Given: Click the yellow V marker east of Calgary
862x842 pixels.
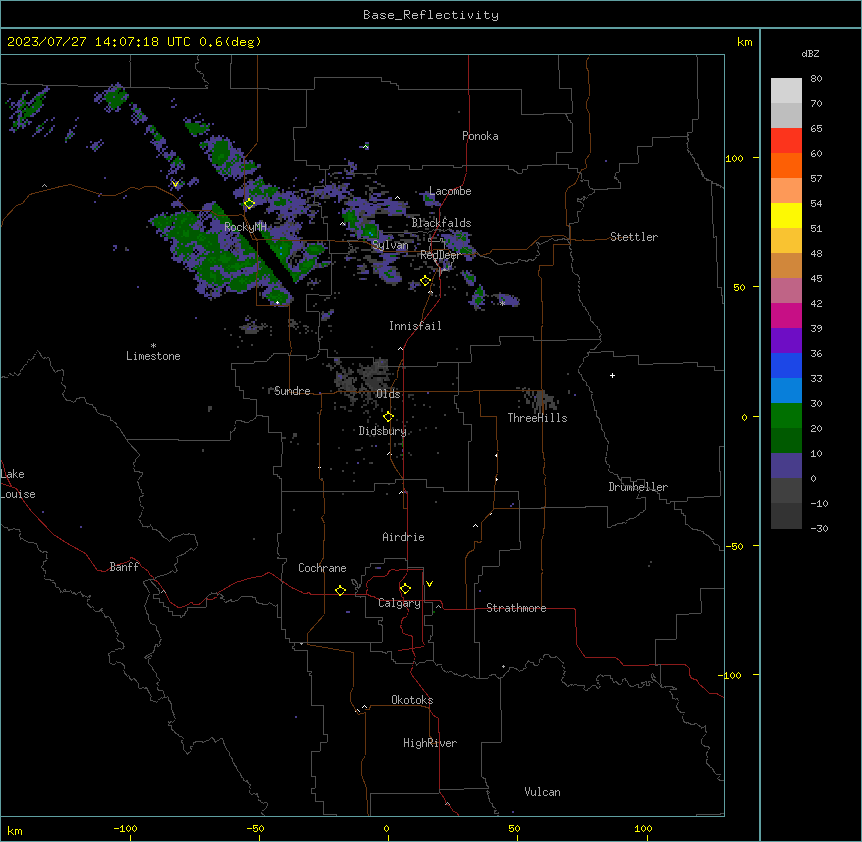Looking at the screenshot, I should click(x=429, y=584).
